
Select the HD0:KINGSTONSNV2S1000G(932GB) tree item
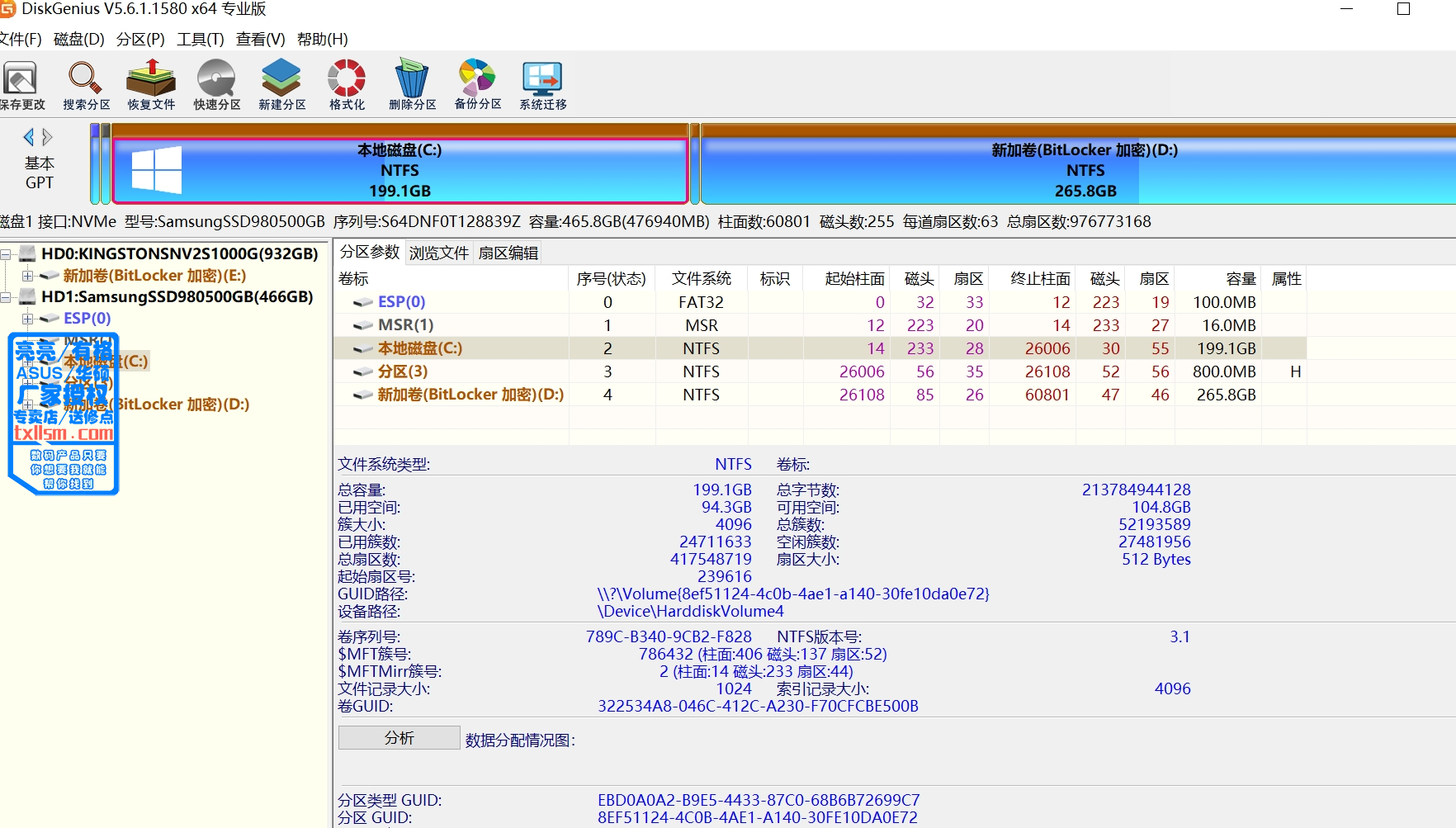coord(180,253)
